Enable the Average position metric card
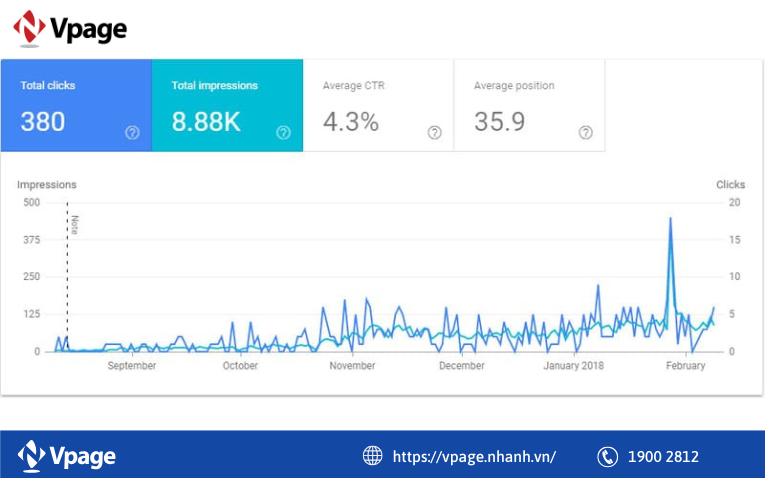765x478 pixels. click(x=529, y=106)
